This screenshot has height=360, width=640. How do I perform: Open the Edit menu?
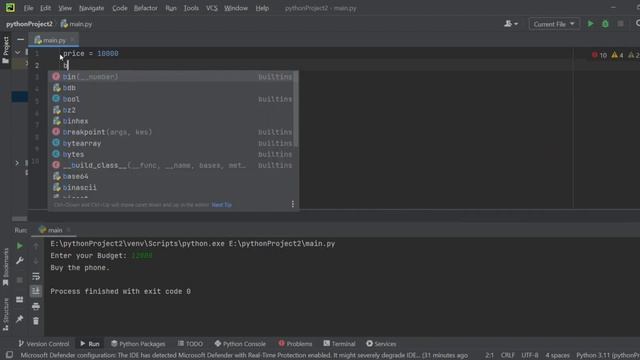[45, 8]
